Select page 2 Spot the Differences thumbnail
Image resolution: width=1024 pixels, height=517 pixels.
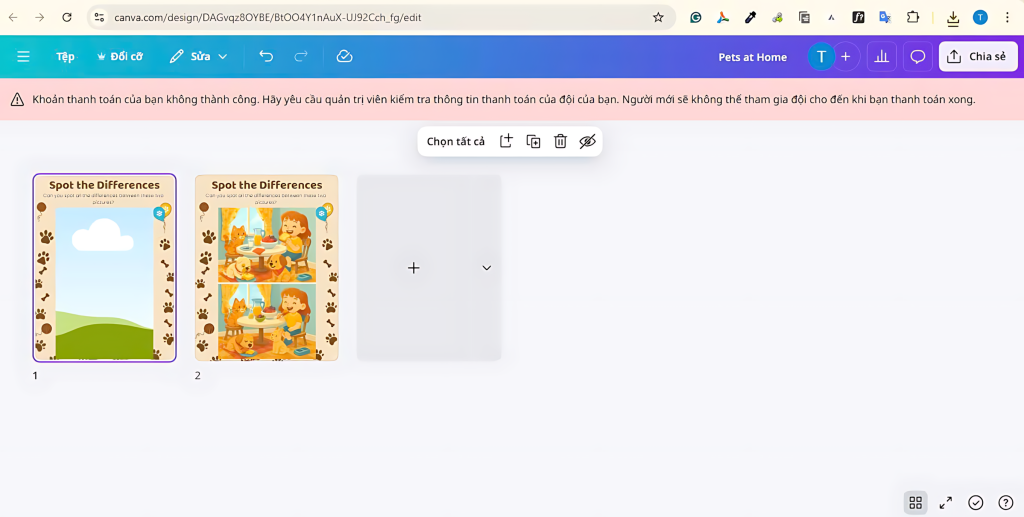[x=266, y=268]
